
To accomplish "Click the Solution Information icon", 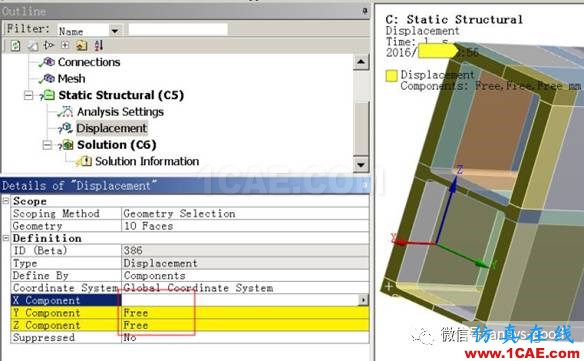I will [x=85, y=161].
